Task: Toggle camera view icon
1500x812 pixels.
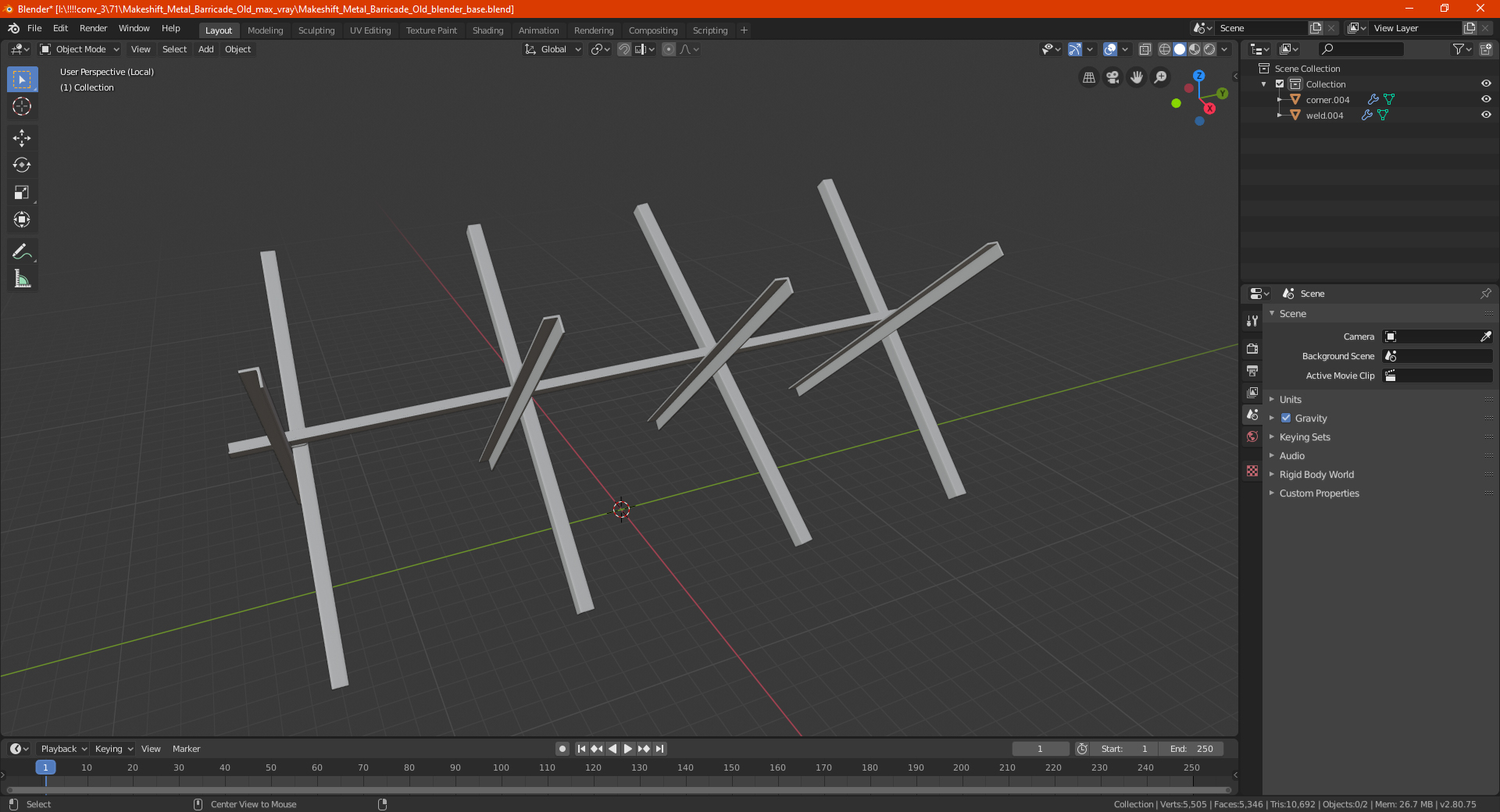Action: click(1112, 77)
